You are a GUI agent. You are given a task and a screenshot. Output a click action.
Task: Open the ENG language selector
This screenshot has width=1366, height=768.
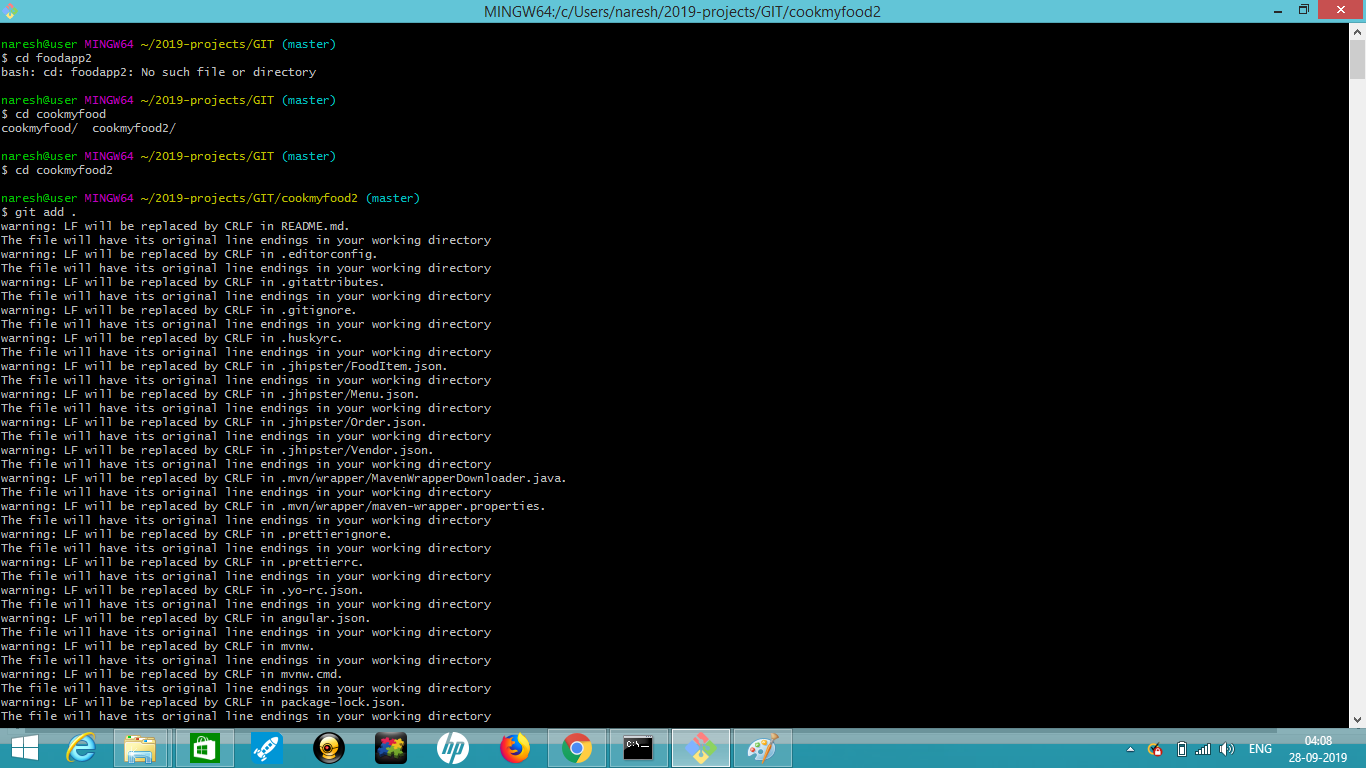tap(1259, 748)
